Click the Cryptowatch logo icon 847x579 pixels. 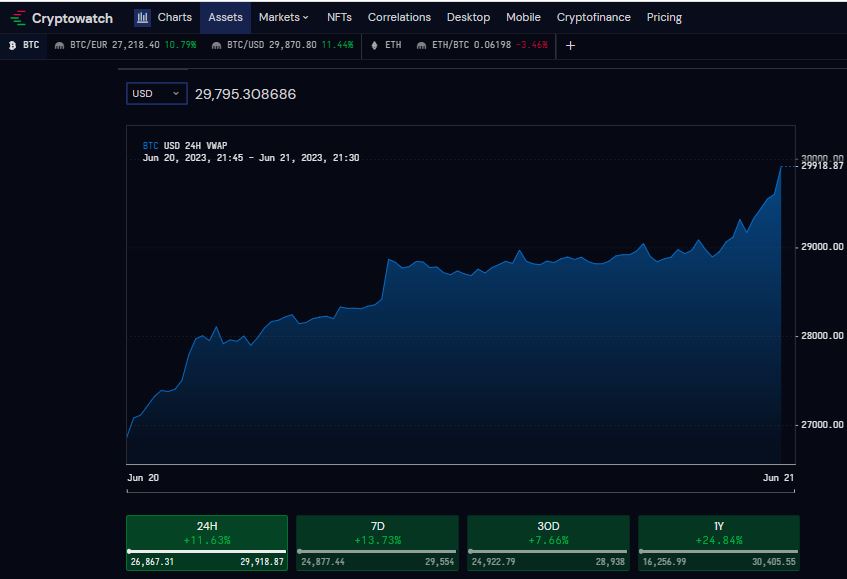tap(15, 17)
